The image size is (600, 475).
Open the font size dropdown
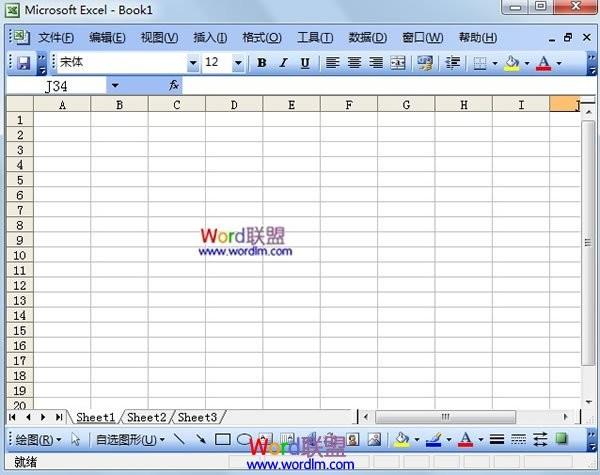[x=238, y=63]
